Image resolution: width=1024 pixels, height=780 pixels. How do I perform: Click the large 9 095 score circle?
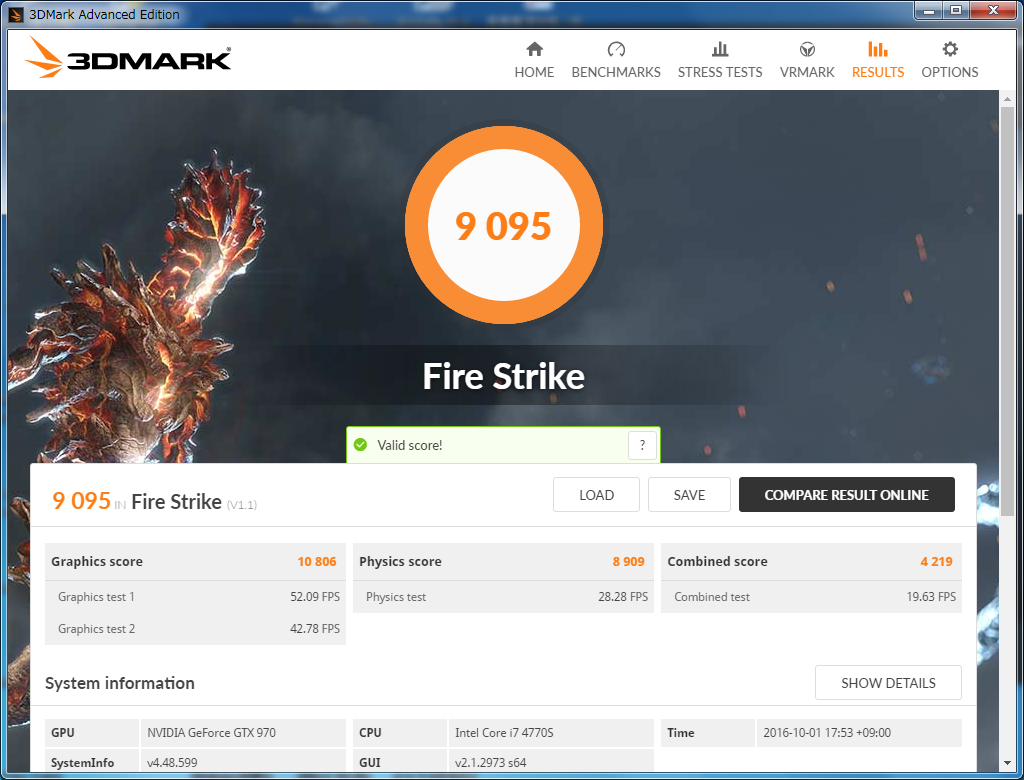pos(504,225)
